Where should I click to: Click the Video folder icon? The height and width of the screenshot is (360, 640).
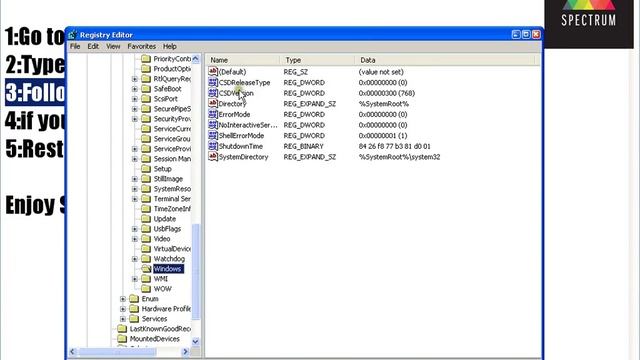coord(146,239)
